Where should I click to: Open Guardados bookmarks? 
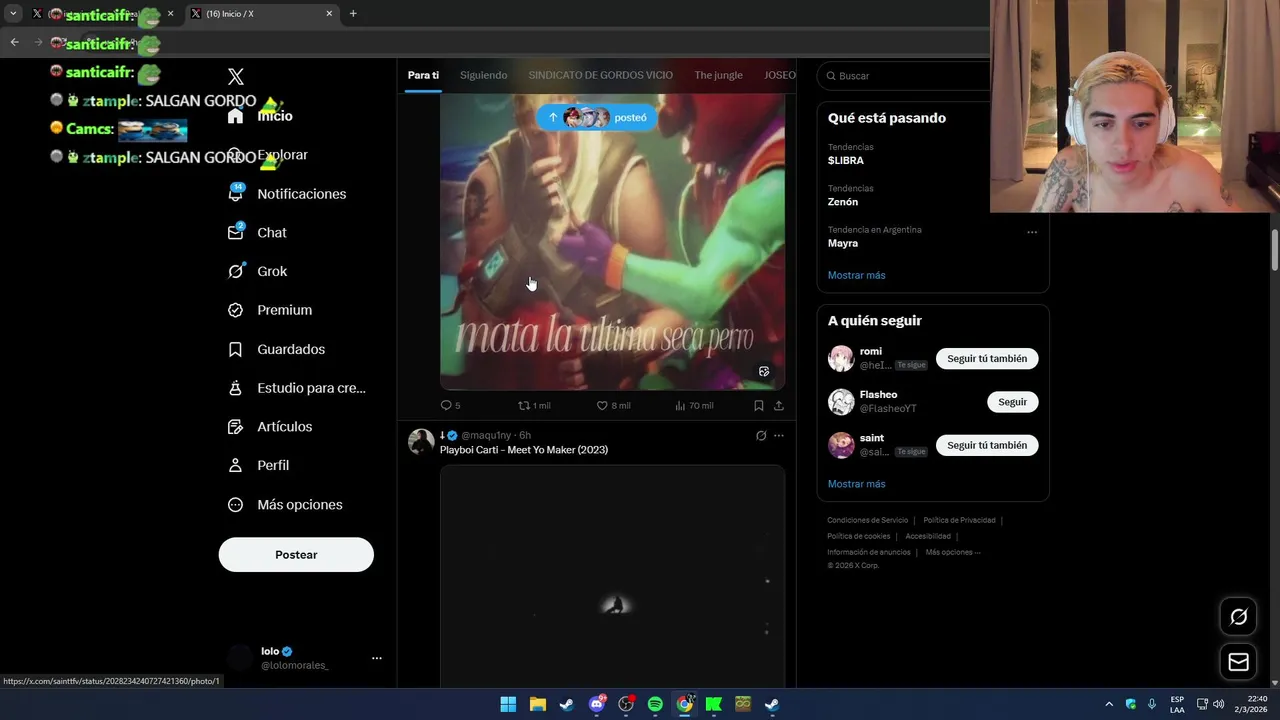coord(276,349)
